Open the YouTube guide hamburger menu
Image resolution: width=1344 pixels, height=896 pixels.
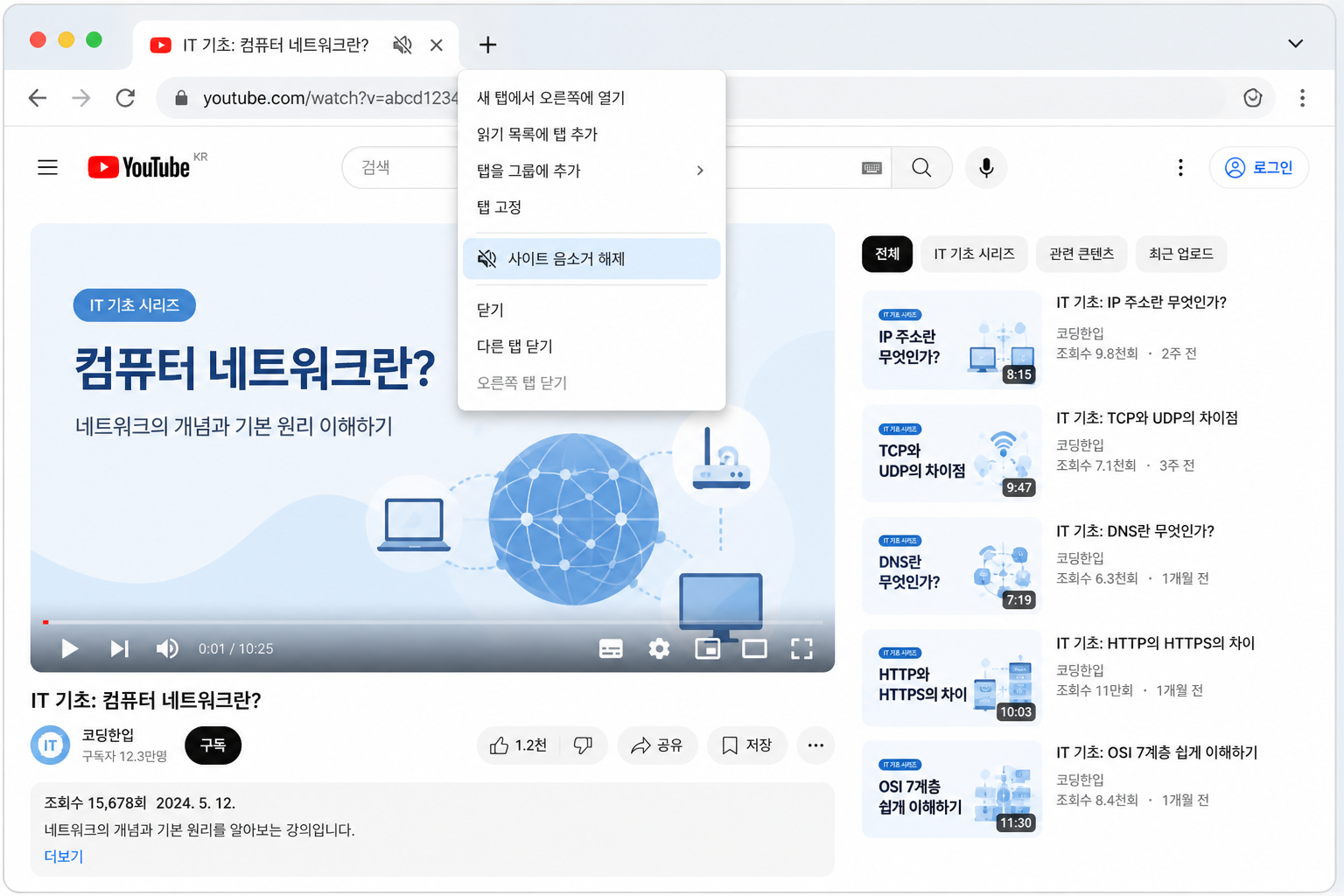click(48, 167)
